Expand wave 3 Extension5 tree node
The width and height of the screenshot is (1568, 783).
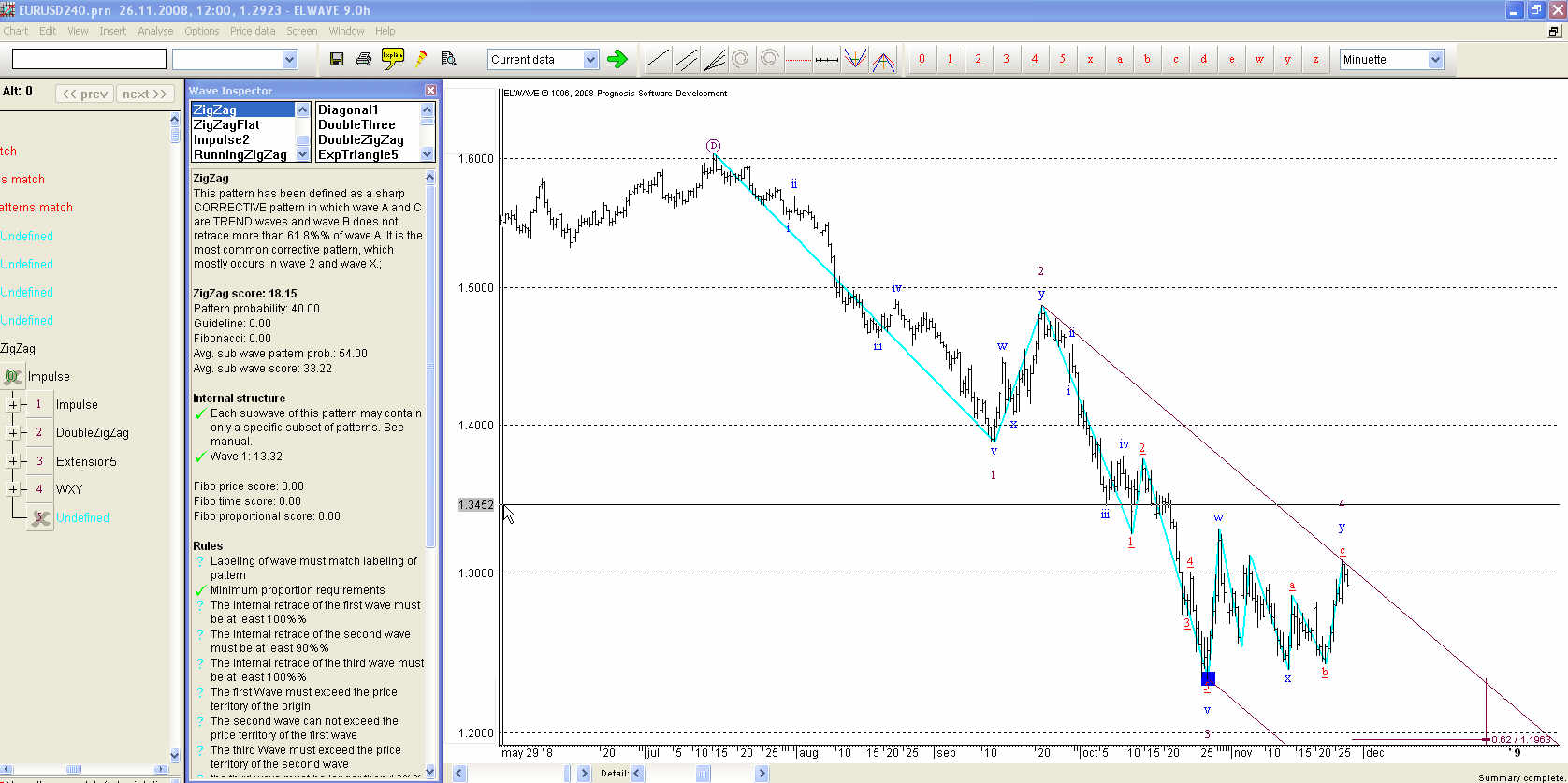(13, 461)
